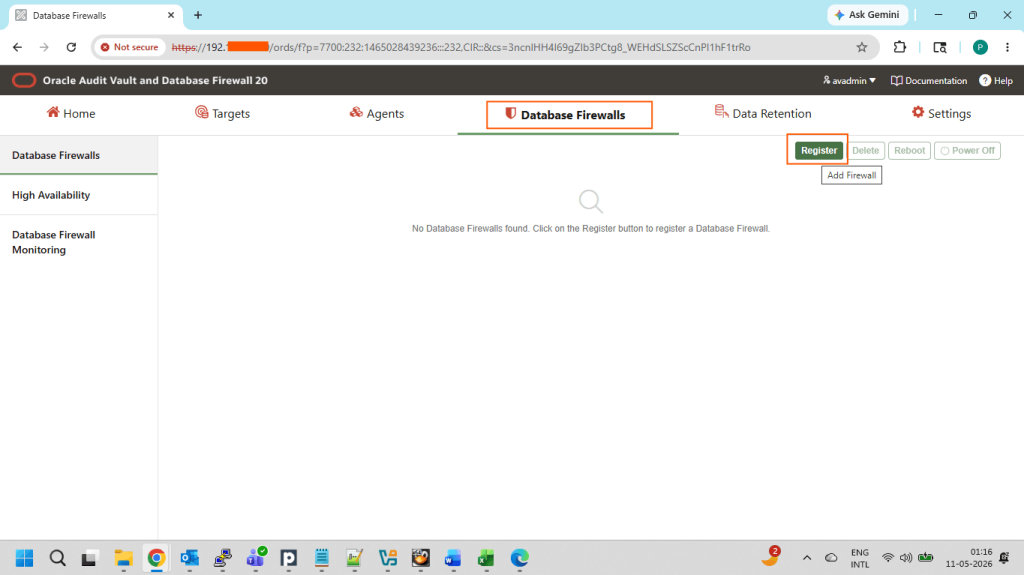Click the magnifier icon above empty message
Screen dimensions: 1024x575
click(x=591, y=201)
